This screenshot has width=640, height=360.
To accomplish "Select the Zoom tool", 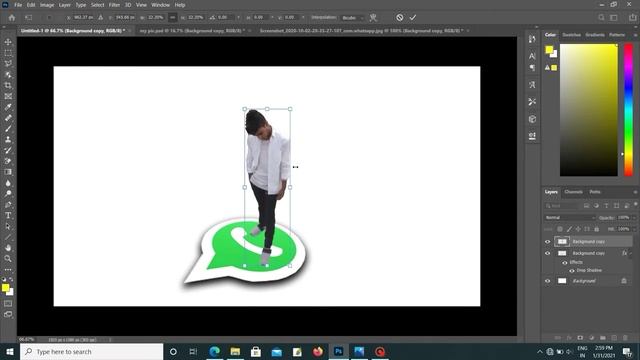I will click(x=8, y=258).
